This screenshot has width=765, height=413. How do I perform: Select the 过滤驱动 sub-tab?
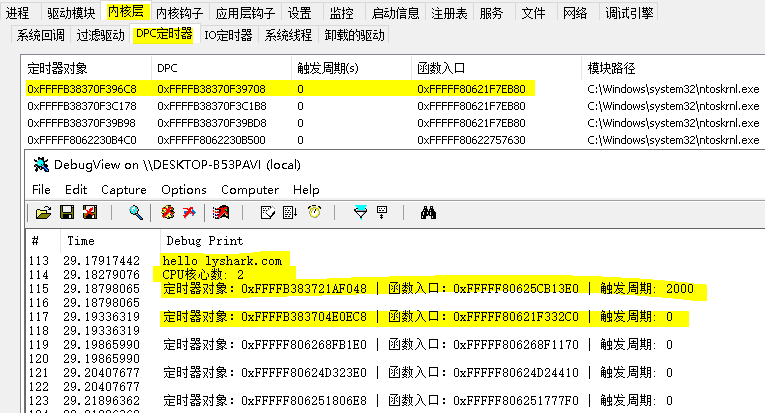coord(101,35)
